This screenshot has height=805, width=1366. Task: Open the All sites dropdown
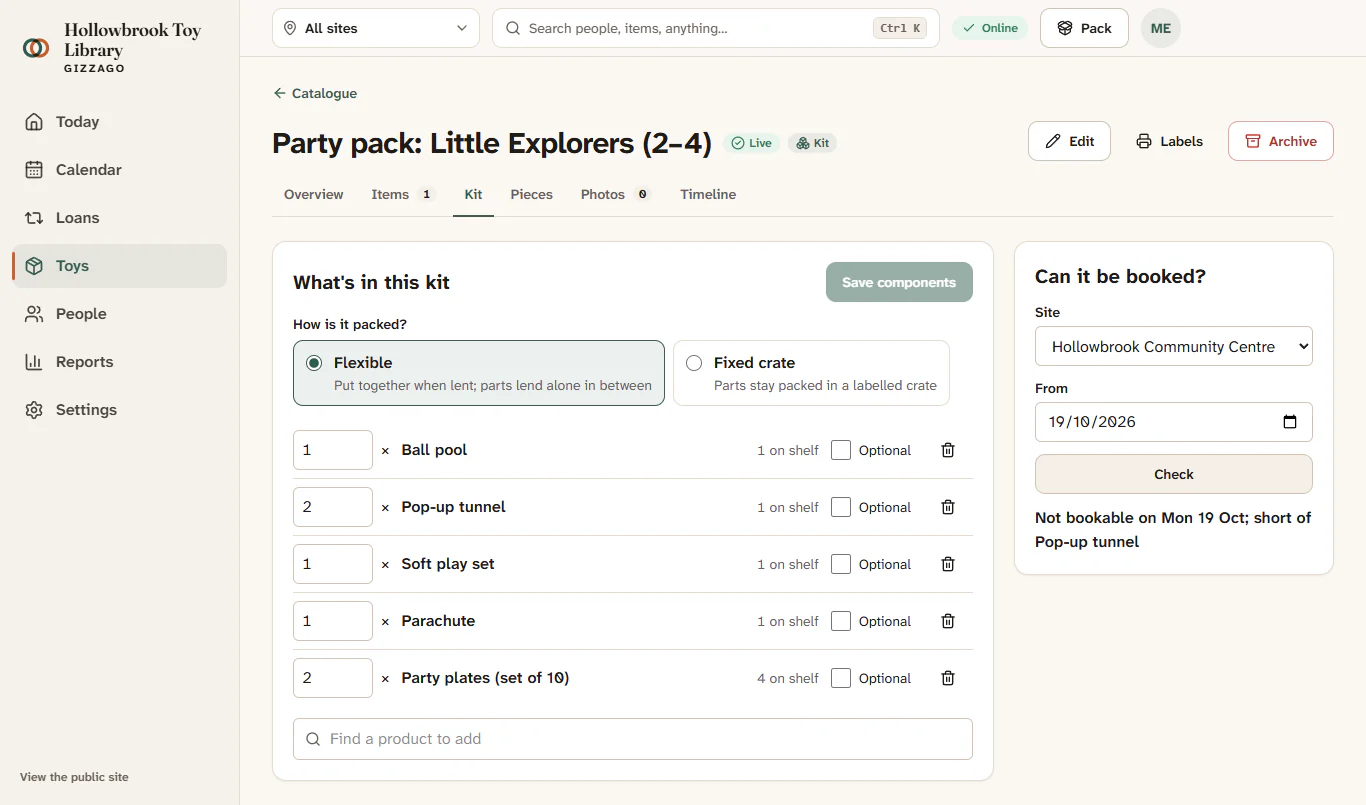tap(376, 28)
